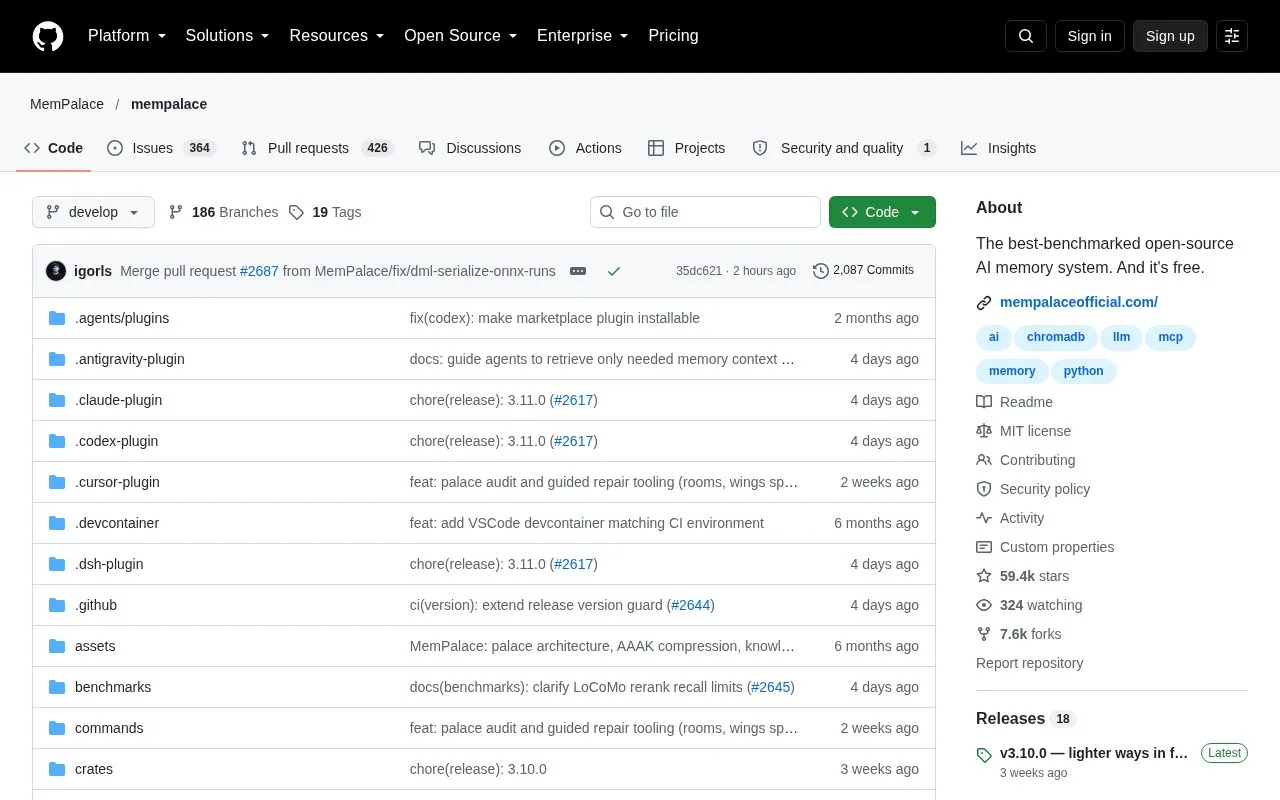This screenshot has height=800, width=1280.
Task: Open the Insights tab
Action: [999, 148]
